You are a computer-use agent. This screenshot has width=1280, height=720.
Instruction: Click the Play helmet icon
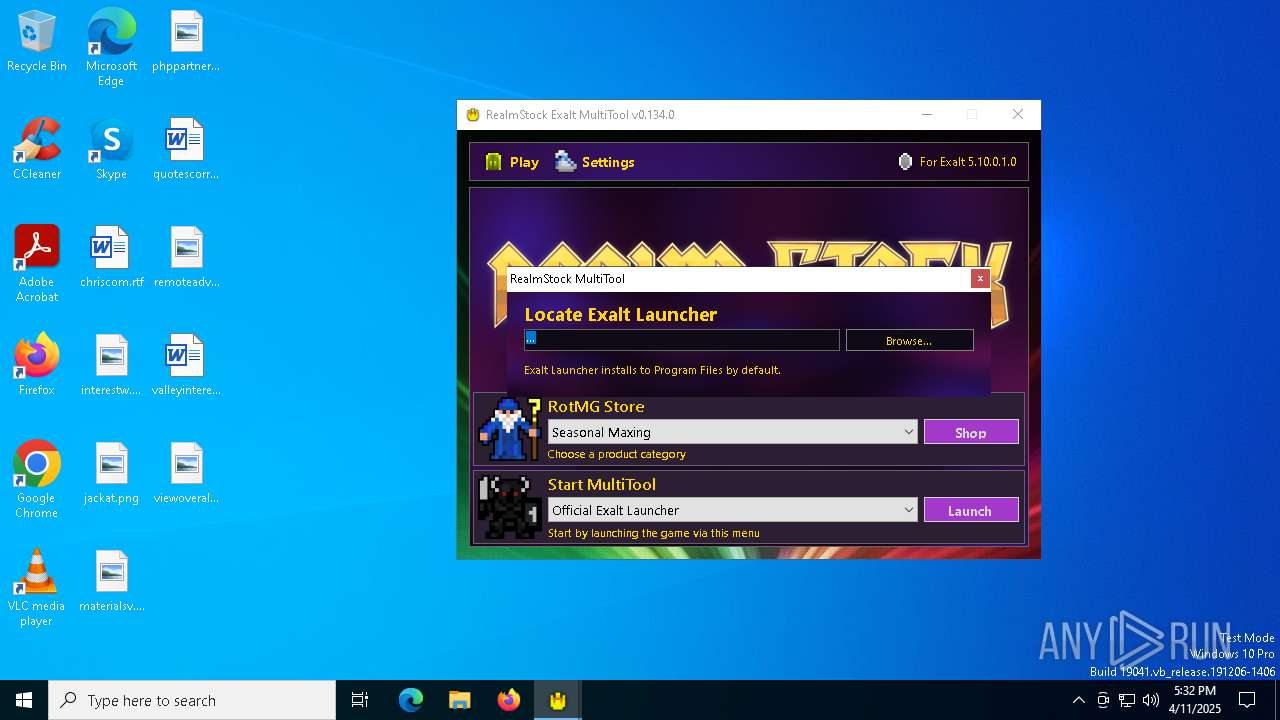pos(494,162)
